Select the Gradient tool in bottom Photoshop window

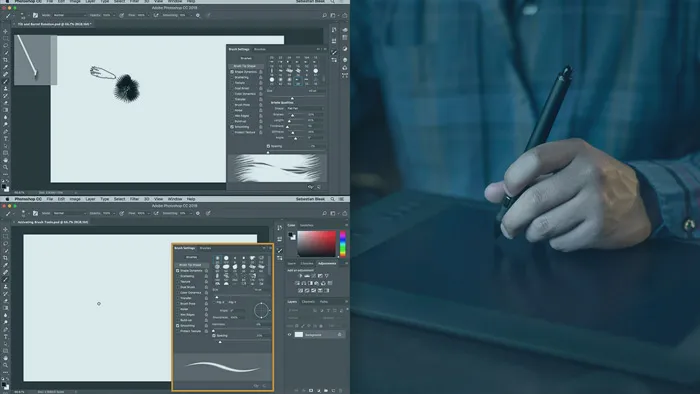(x=5, y=308)
